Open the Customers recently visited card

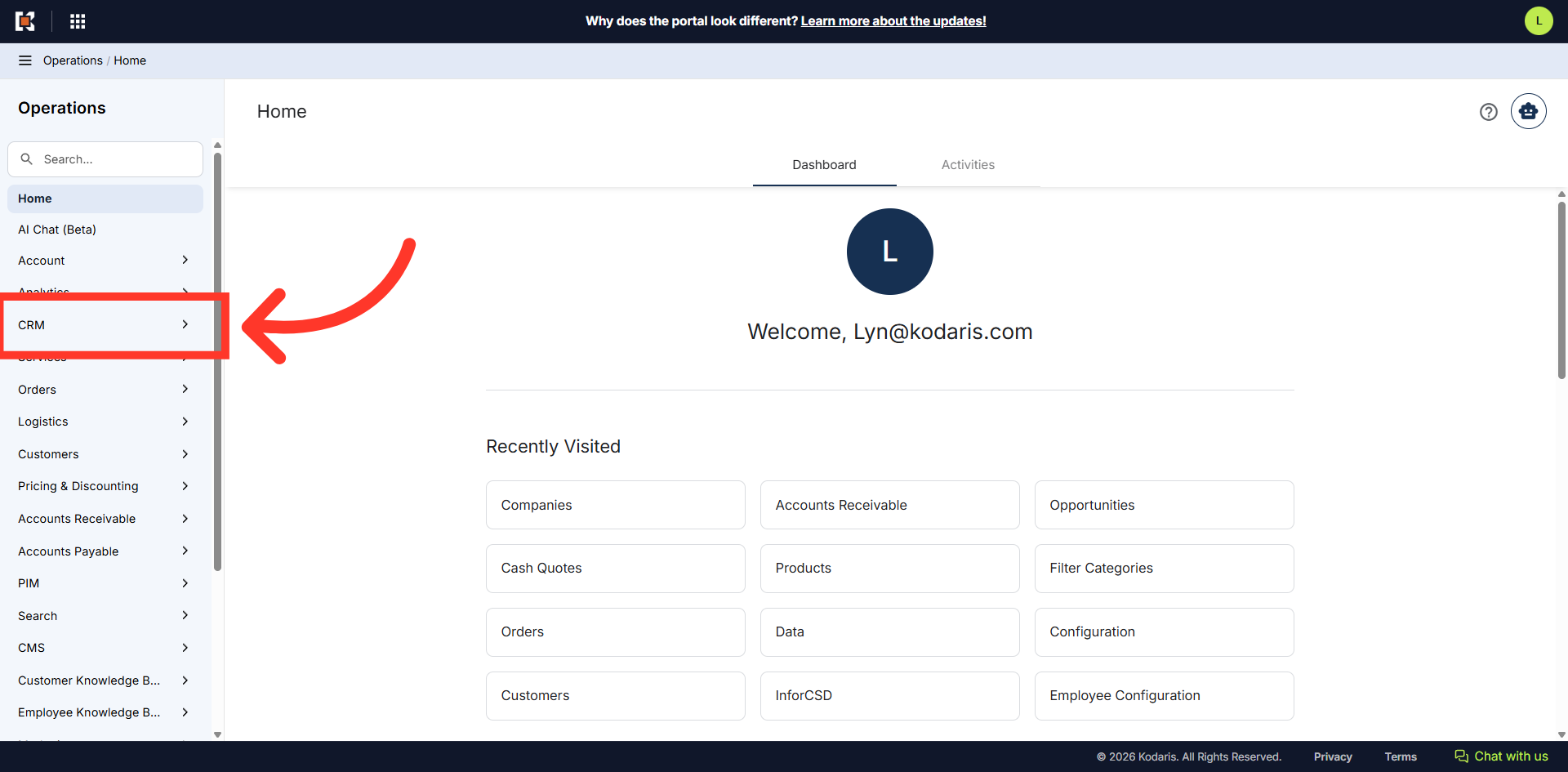(616, 696)
